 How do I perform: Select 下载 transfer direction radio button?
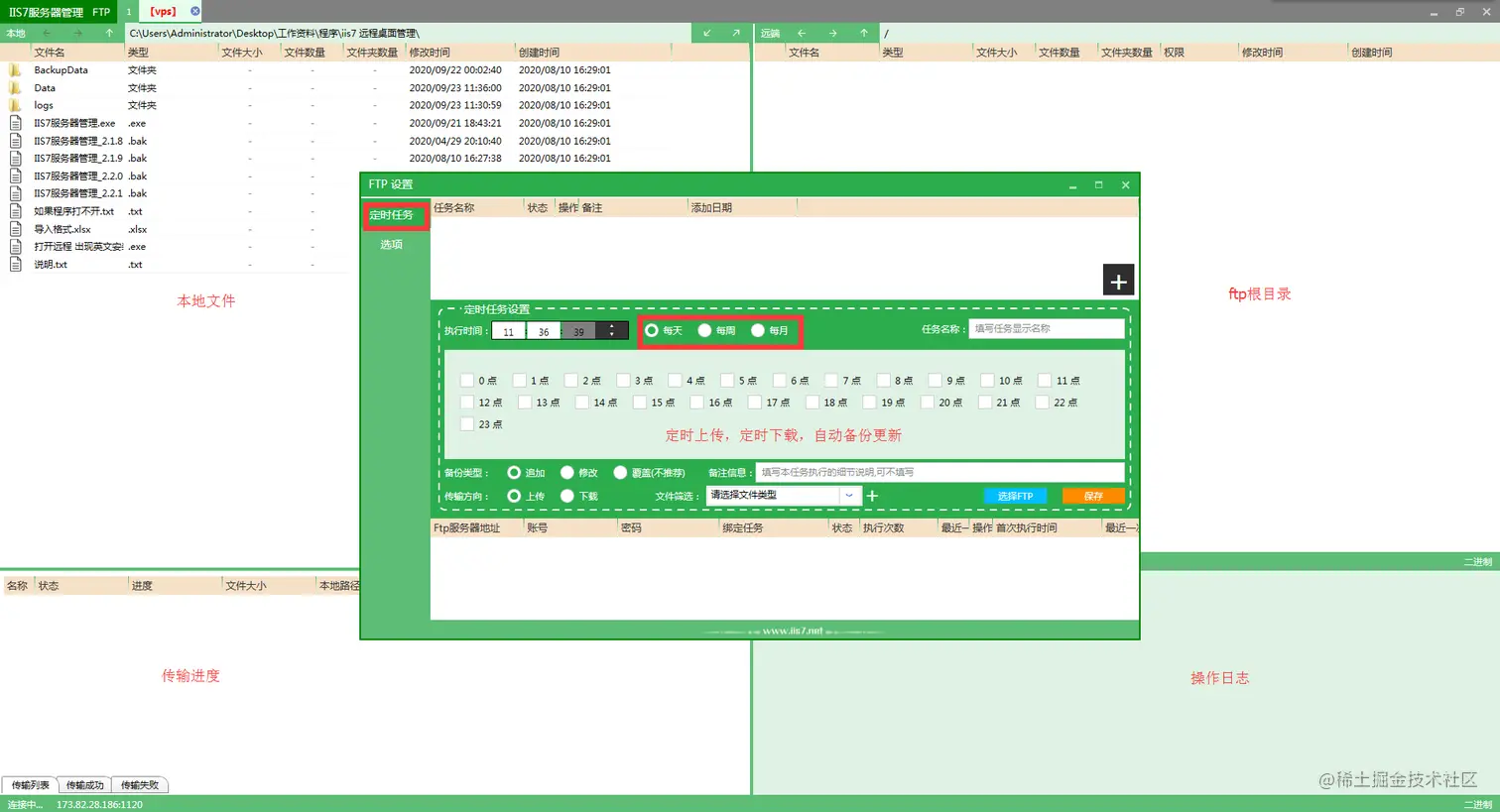pos(567,496)
